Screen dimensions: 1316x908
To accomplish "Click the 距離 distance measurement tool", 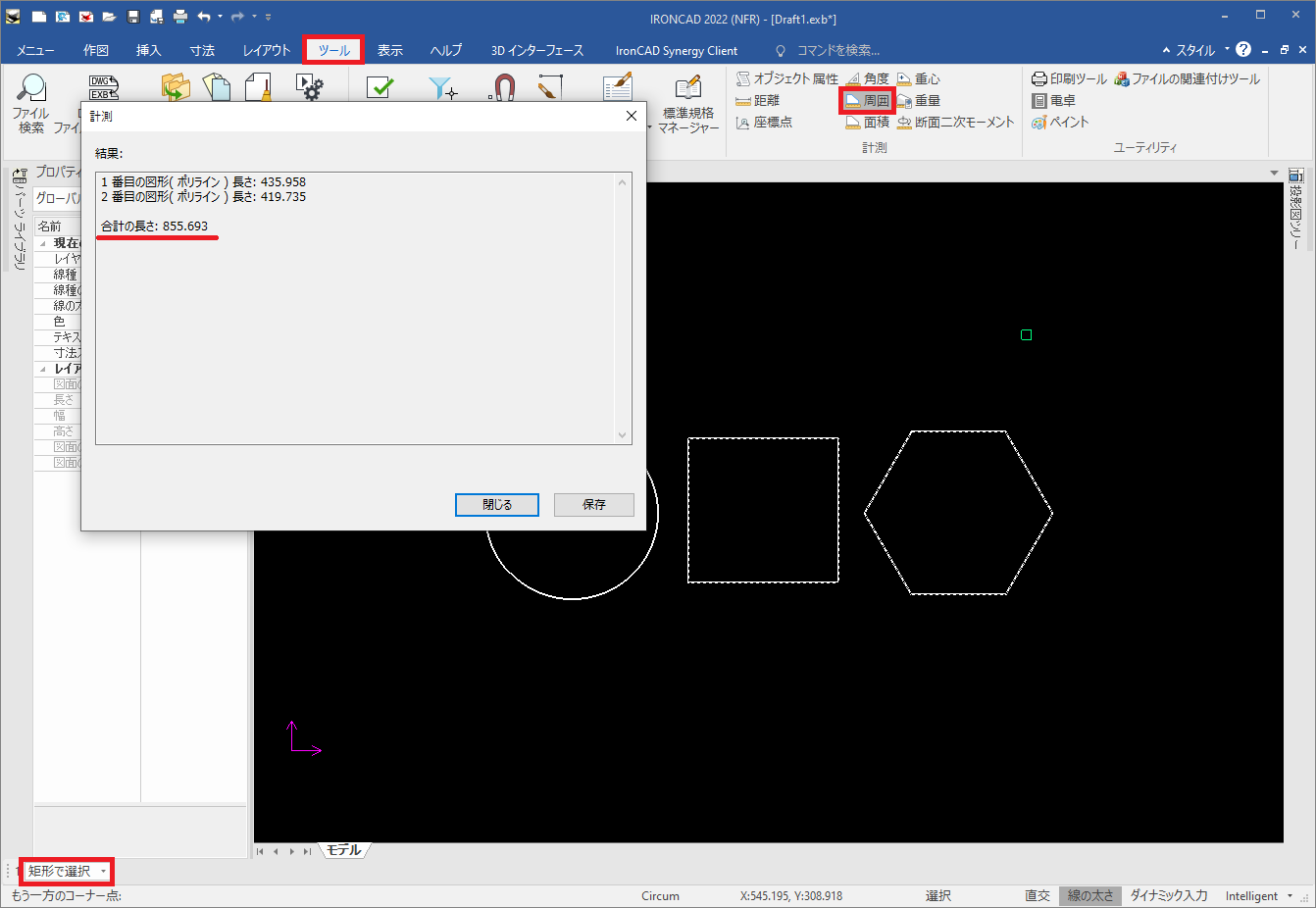I will pos(758,101).
